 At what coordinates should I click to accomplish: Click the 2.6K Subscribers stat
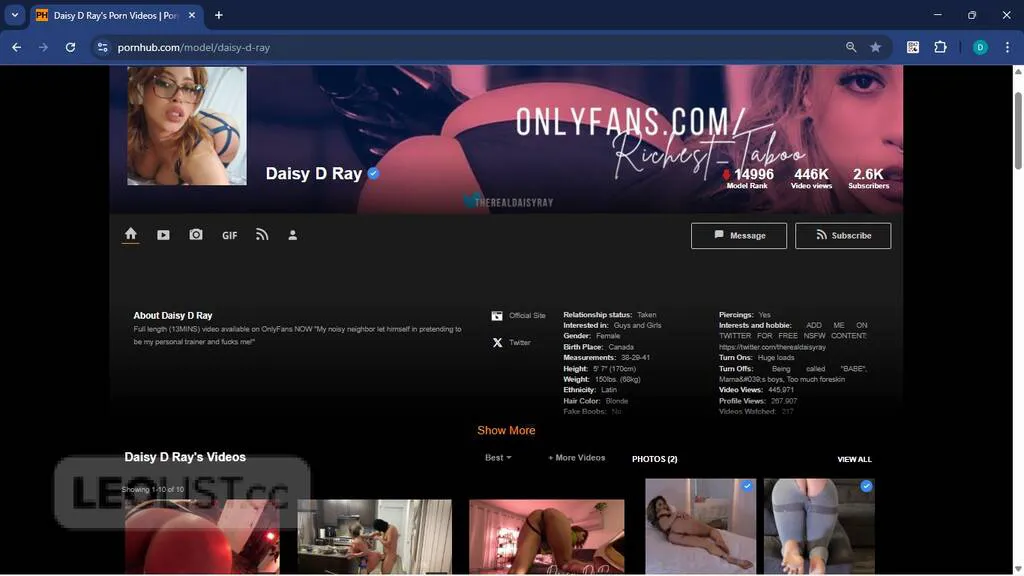(x=869, y=178)
